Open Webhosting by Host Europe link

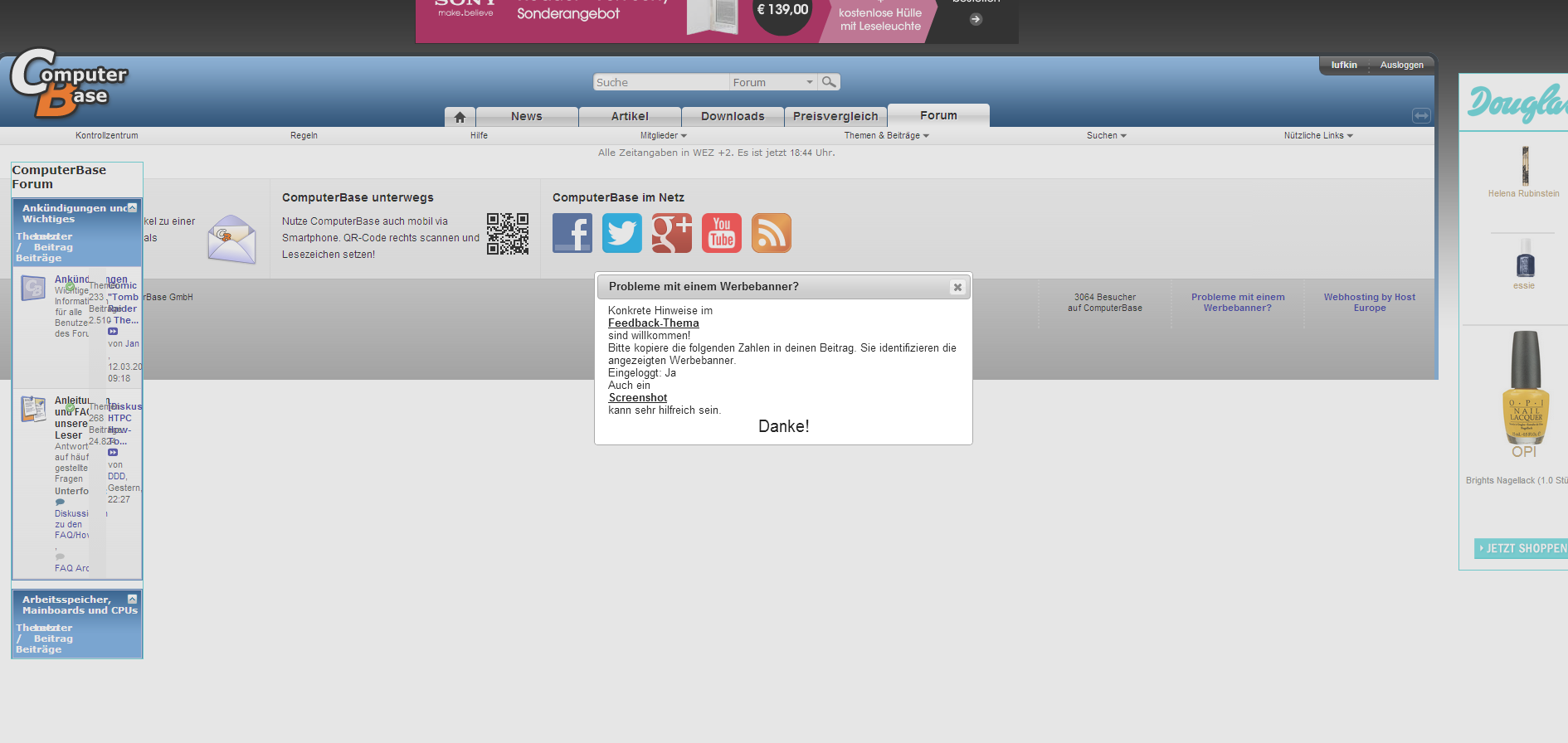pyautogui.click(x=1370, y=303)
